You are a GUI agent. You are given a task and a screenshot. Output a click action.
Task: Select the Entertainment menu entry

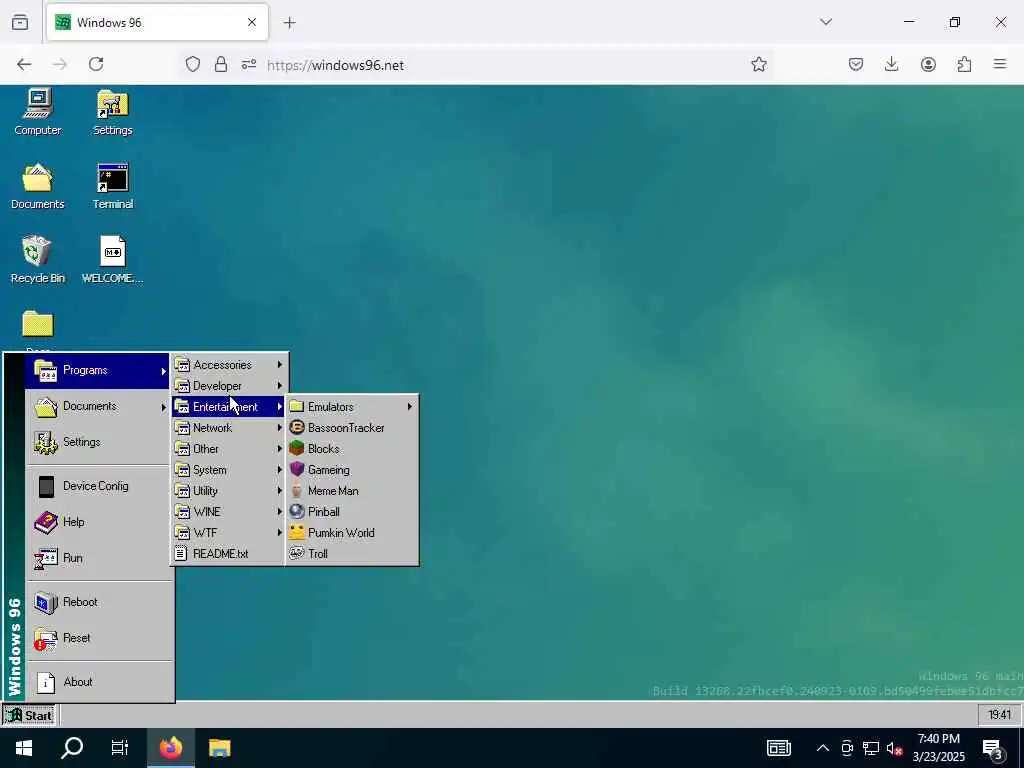(229, 407)
